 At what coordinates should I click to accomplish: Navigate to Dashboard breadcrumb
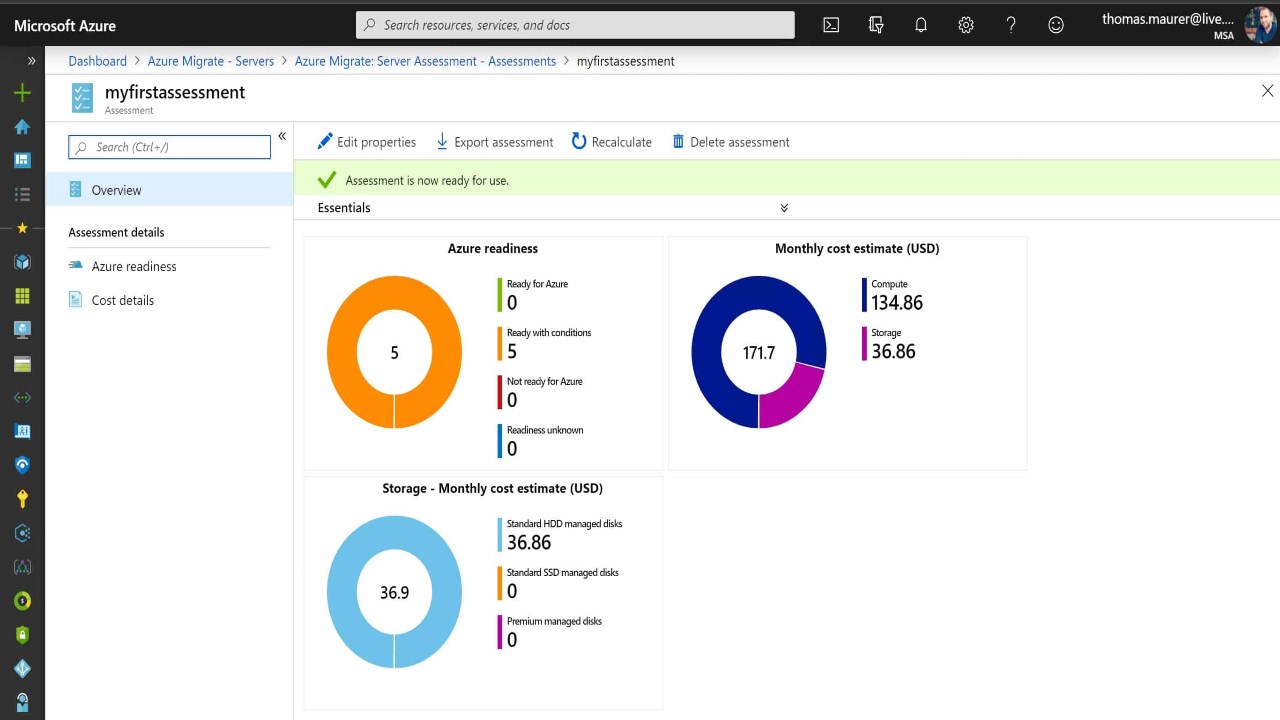coord(98,61)
